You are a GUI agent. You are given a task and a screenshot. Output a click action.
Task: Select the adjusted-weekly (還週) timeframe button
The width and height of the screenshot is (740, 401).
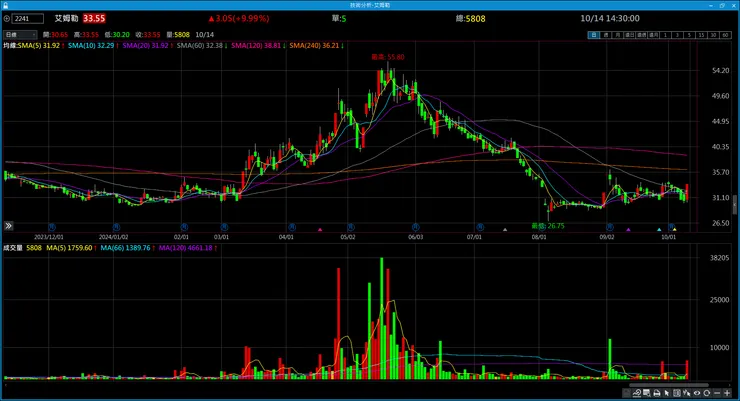pos(641,35)
